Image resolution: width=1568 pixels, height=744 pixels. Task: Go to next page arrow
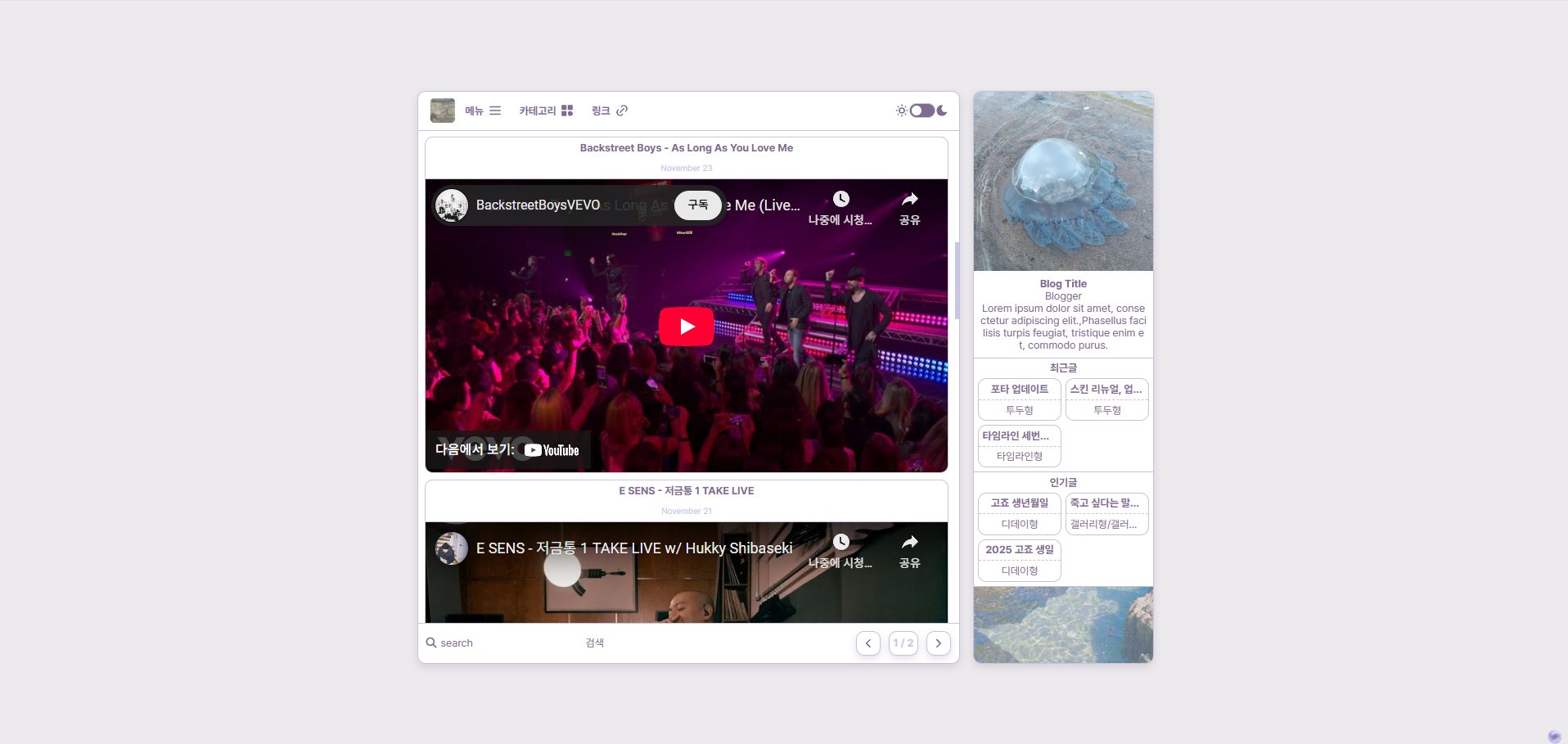[939, 643]
